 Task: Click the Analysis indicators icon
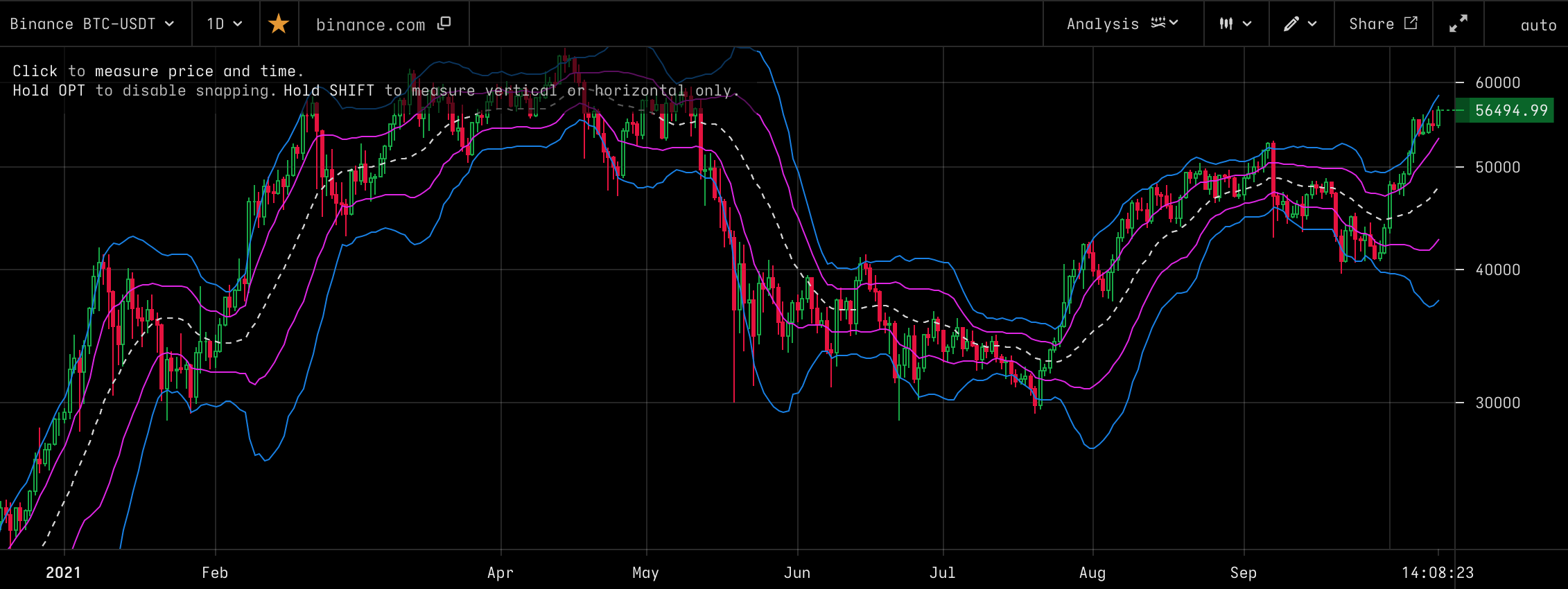pyautogui.click(x=1158, y=23)
